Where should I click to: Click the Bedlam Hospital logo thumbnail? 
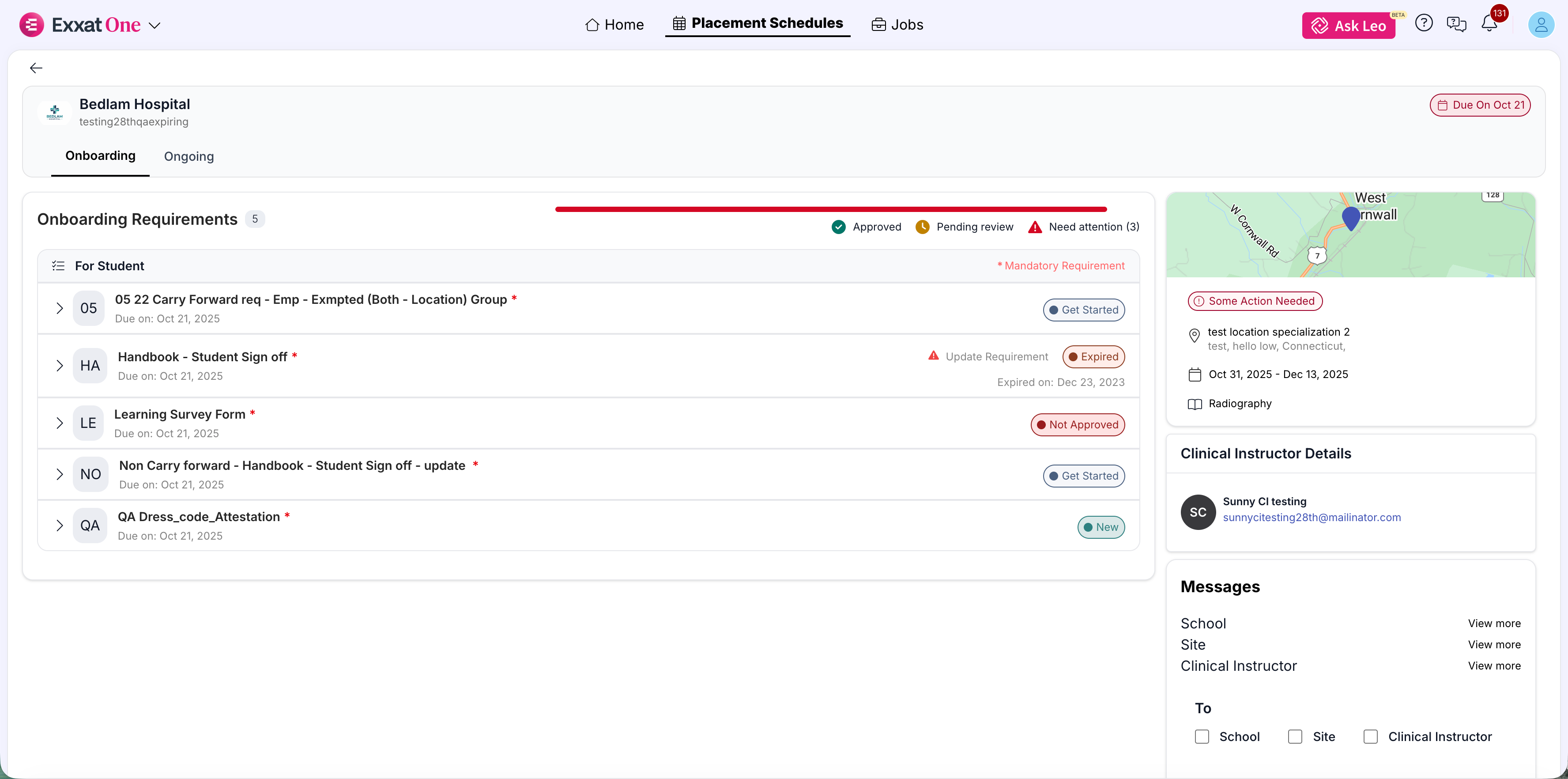[x=55, y=112]
